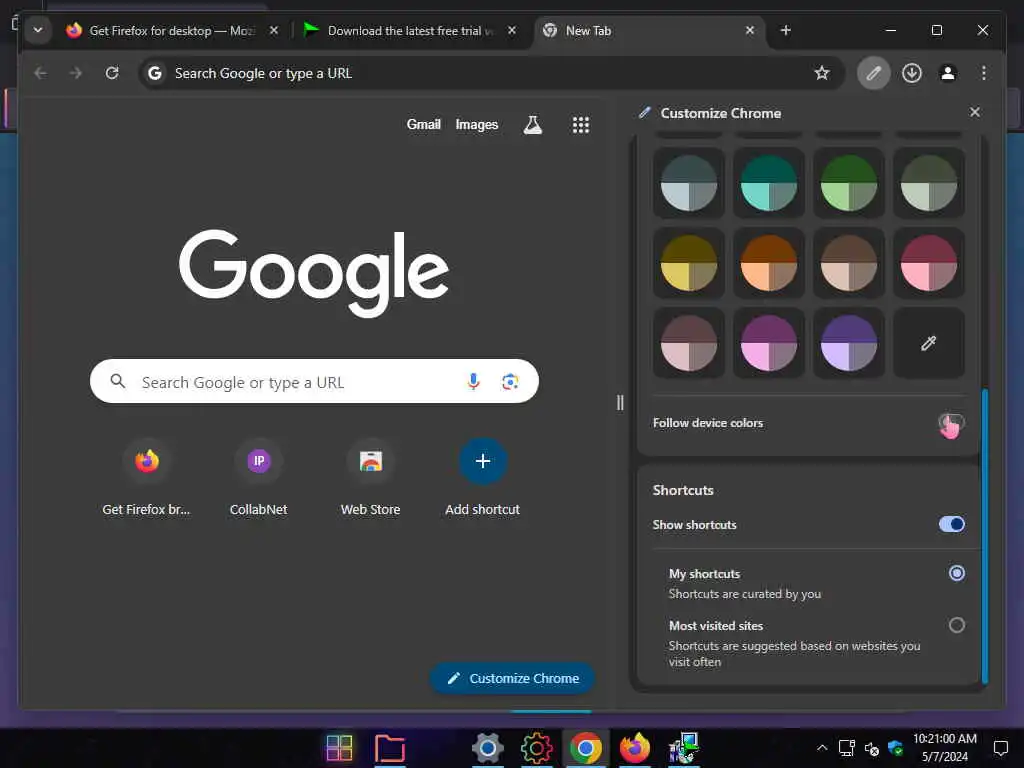Select the Most visited sites radio option

click(957, 625)
